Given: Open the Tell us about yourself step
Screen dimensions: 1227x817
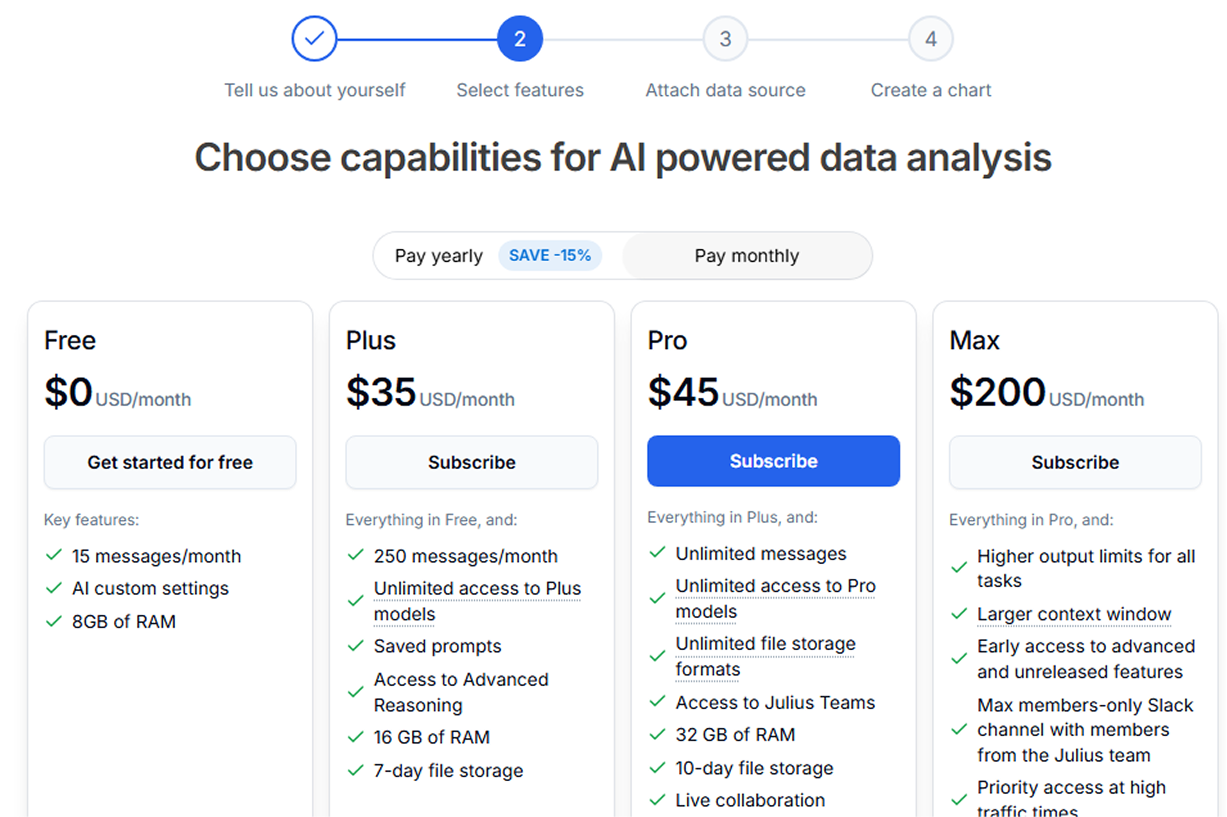Looking at the screenshot, I should pos(314,90).
